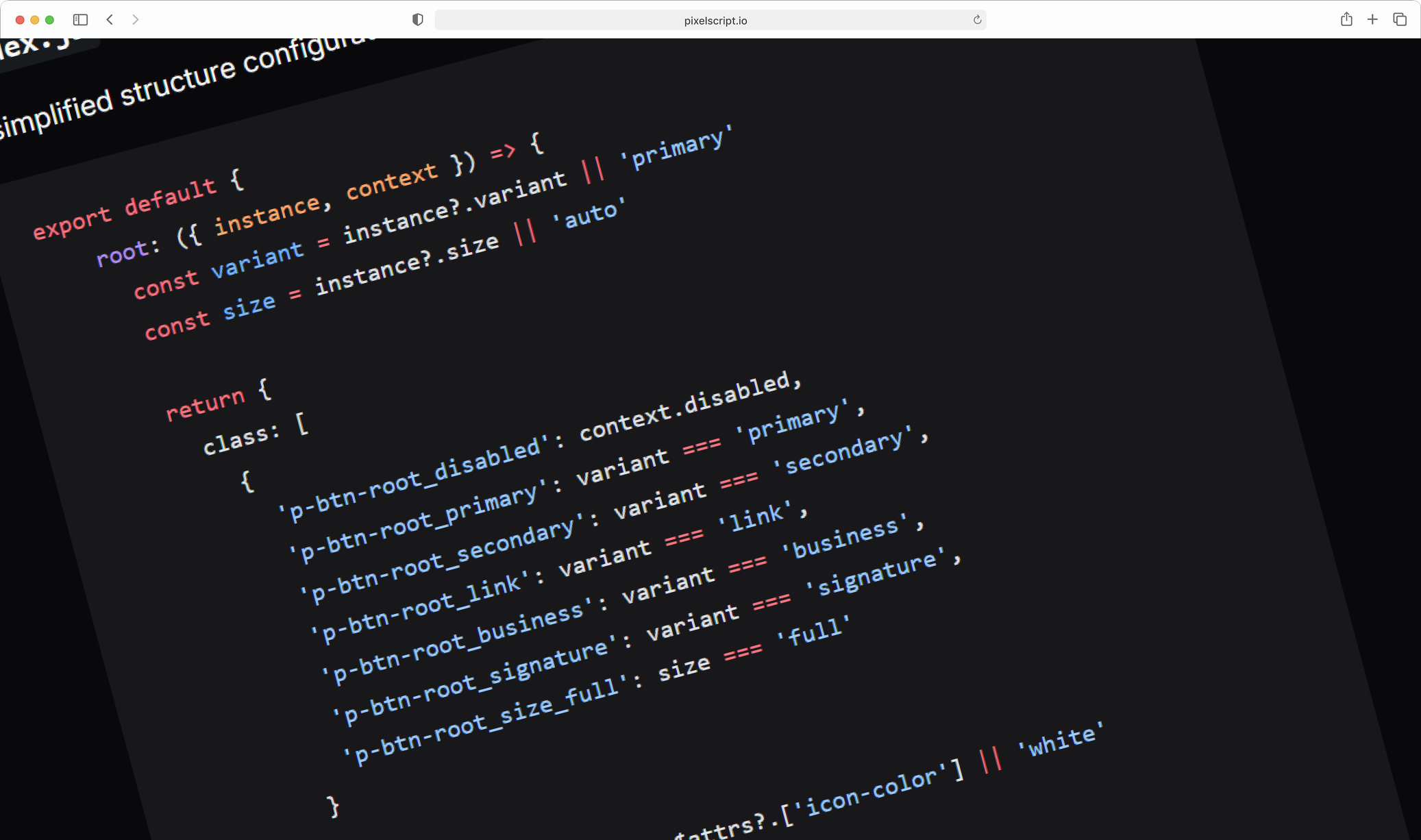Click the 'auto' string literal
Viewport: 1421px width, 840px height.
(589, 214)
